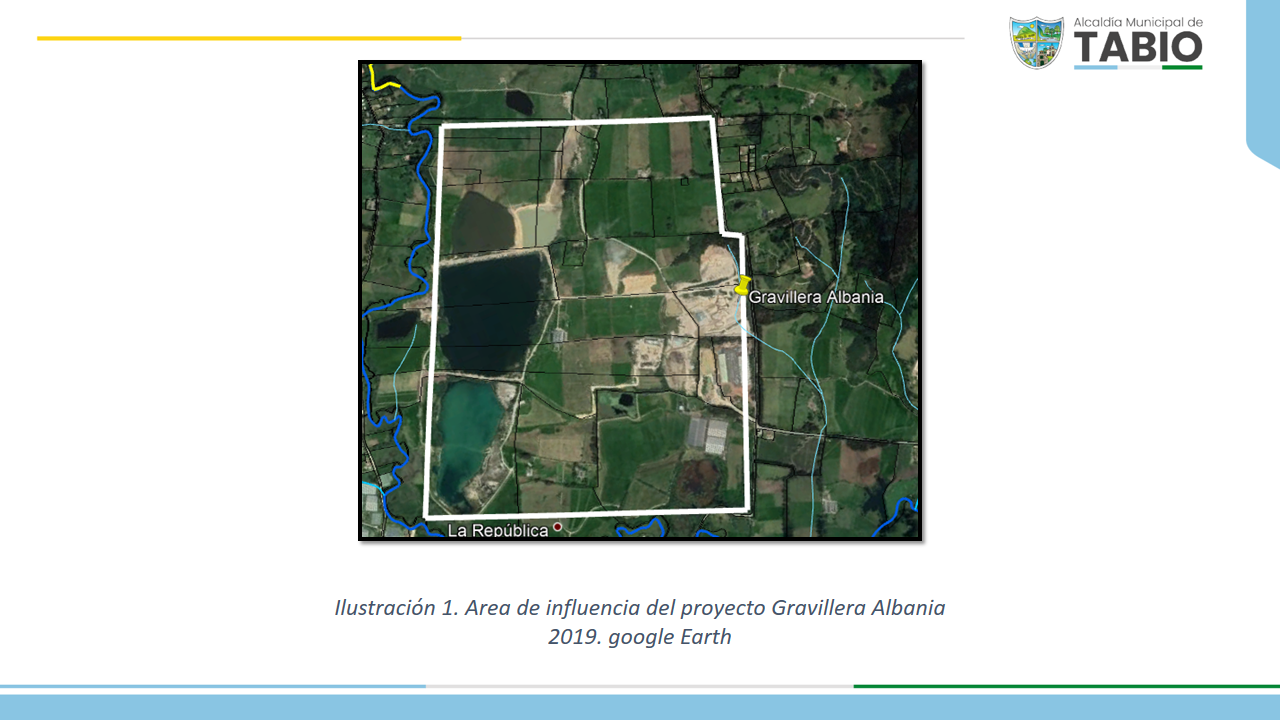Click the white greenhouse buildings on the map
Viewport: 1280px width, 720px height.
pyautogui.click(x=707, y=434)
